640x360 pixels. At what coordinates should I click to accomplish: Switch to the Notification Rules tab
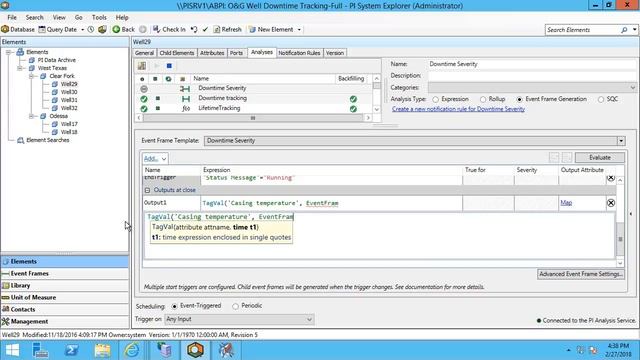pyautogui.click(x=299, y=53)
